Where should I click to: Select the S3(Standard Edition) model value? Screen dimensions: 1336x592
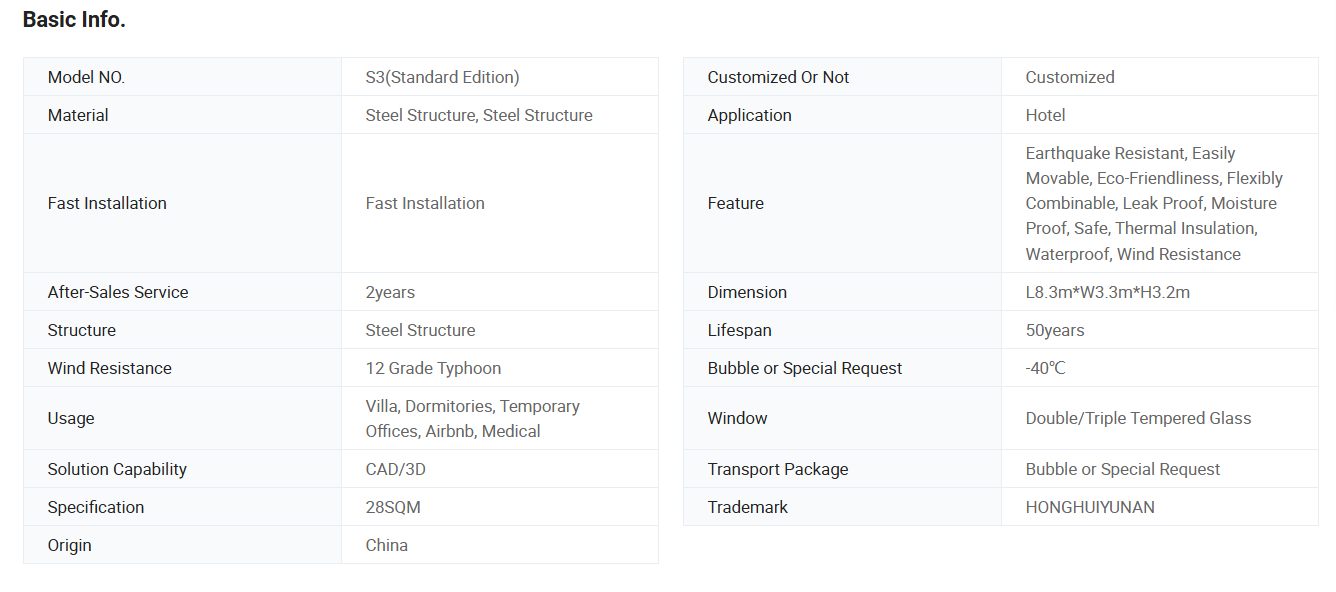click(442, 77)
